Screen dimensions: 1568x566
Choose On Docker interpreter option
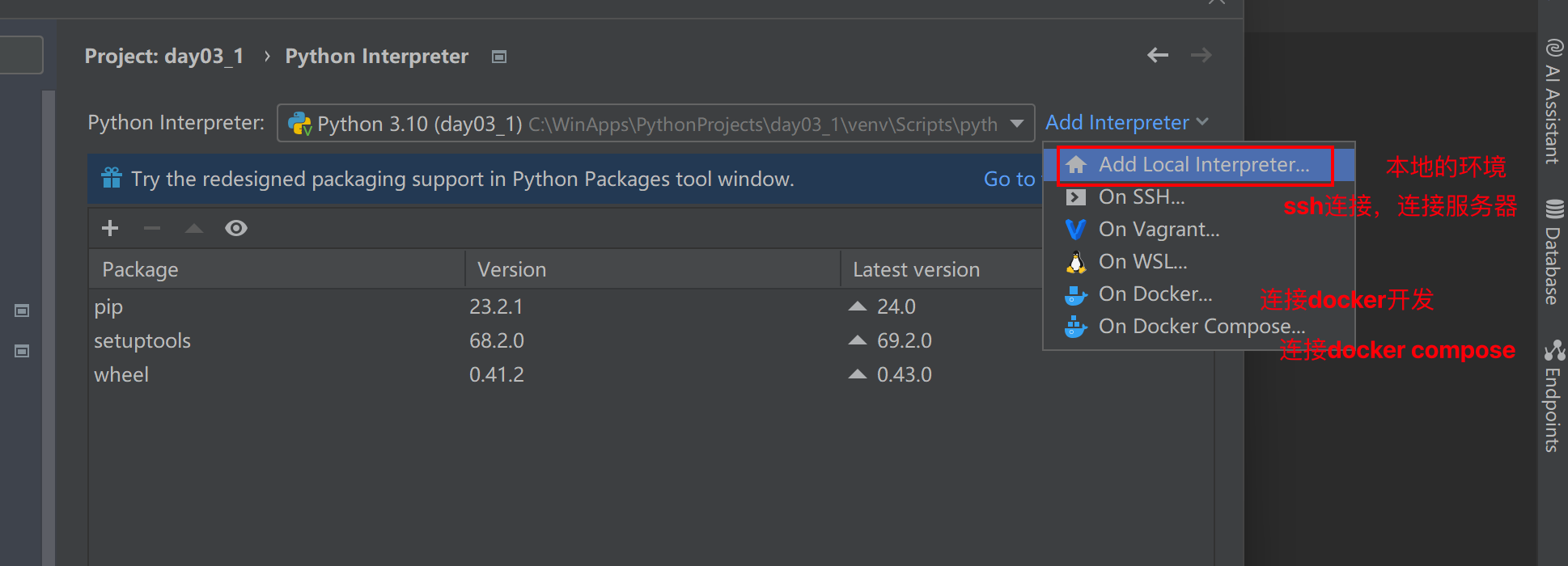tap(1155, 294)
